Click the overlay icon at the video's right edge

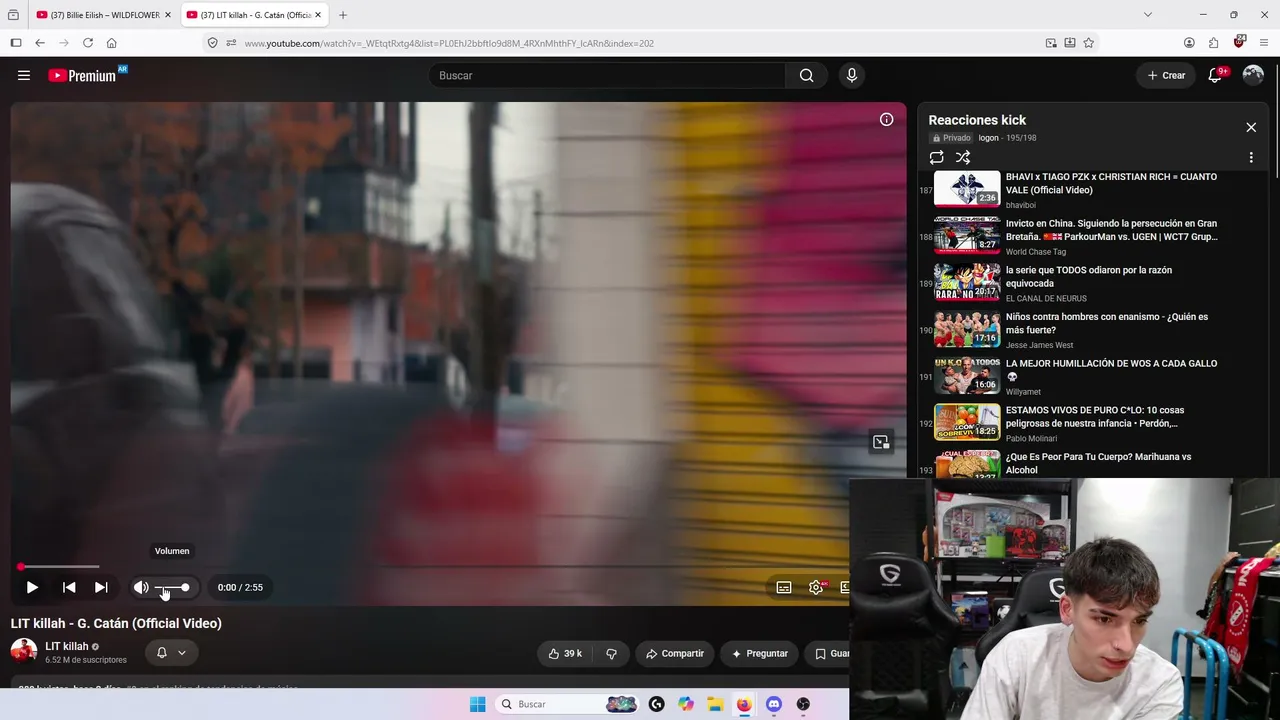pyautogui.click(x=880, y=442)
